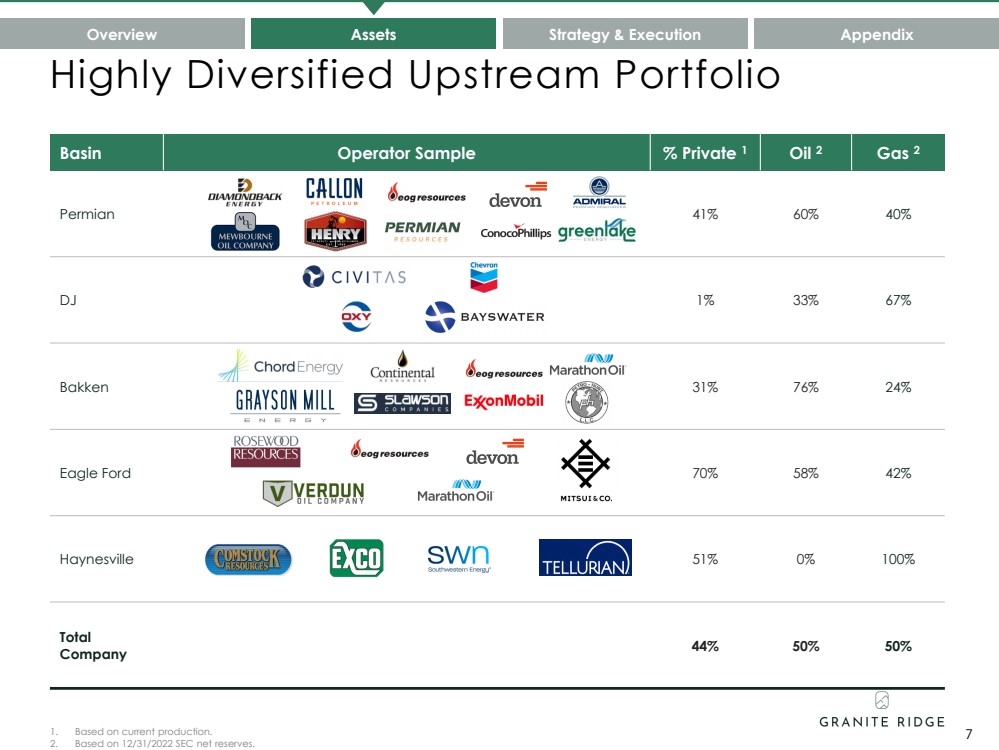The width and height of the screenshot is (999, 750).
Task: Click the Haynesville 0% oil value
Action: [x=806, y=559]
